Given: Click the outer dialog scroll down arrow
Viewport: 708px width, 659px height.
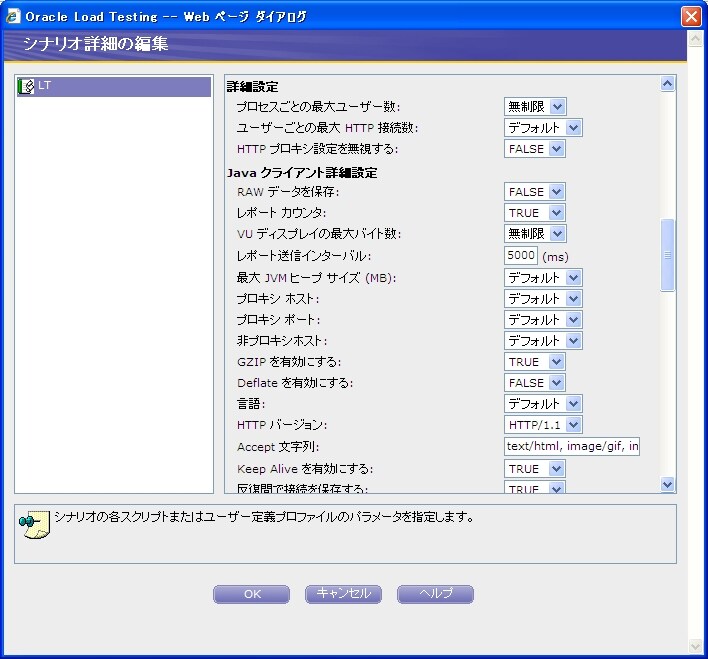Looking at the screenshot, I should (x=695, y=646).
